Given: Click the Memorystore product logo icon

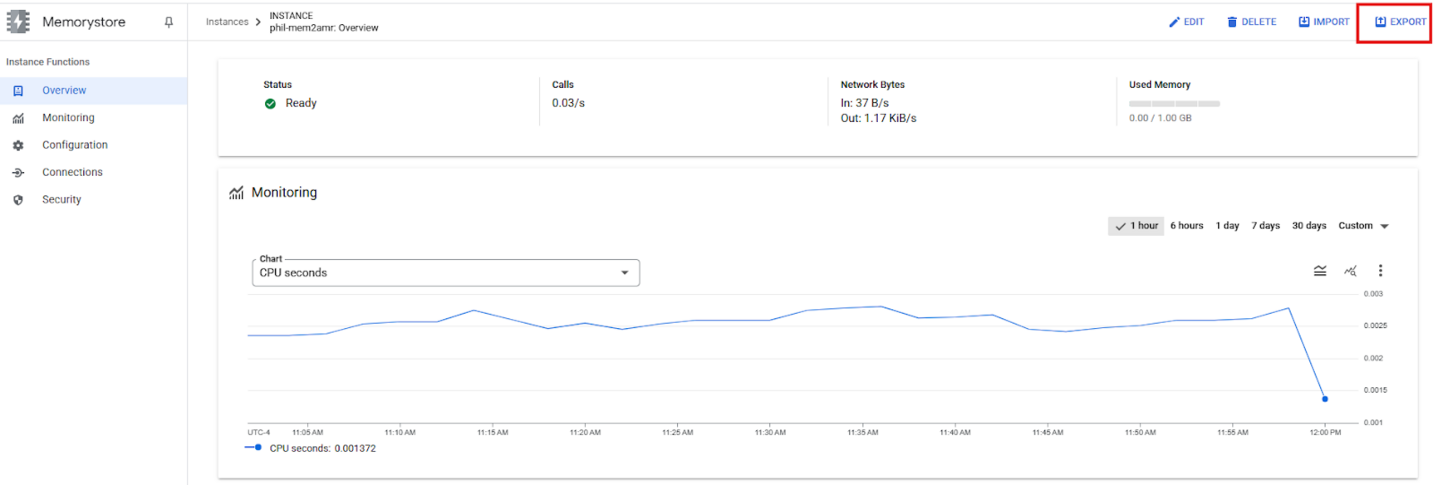Looking at the screenshot, I should point(18,22).
